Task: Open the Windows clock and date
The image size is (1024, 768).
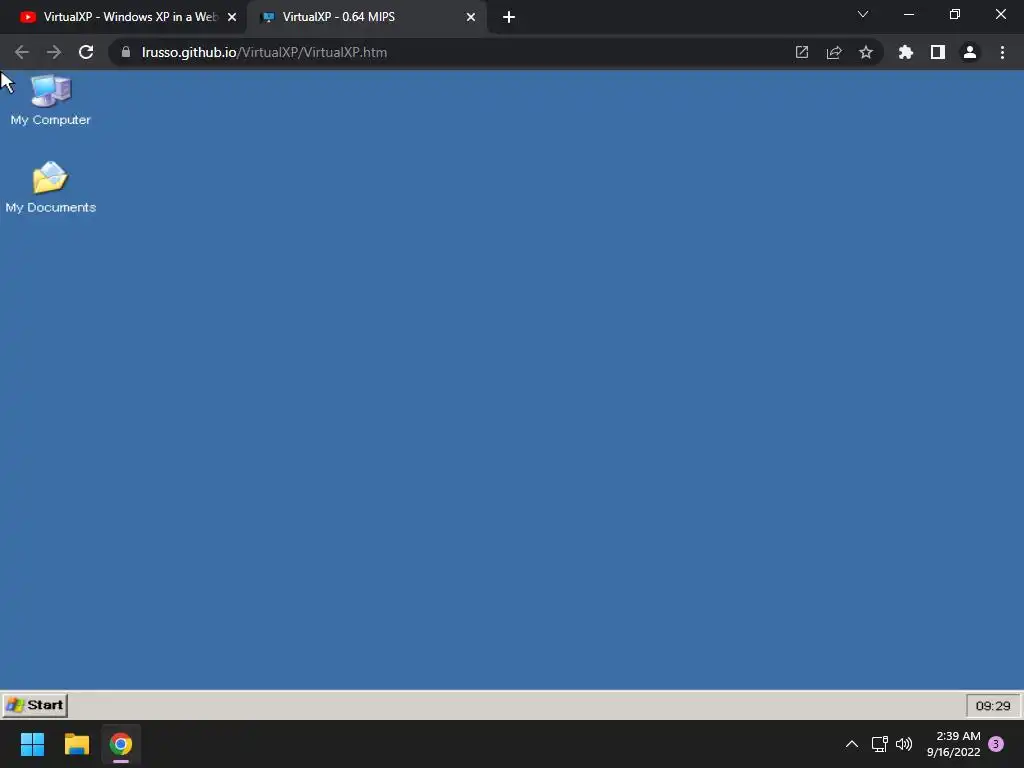Action: 953,744
